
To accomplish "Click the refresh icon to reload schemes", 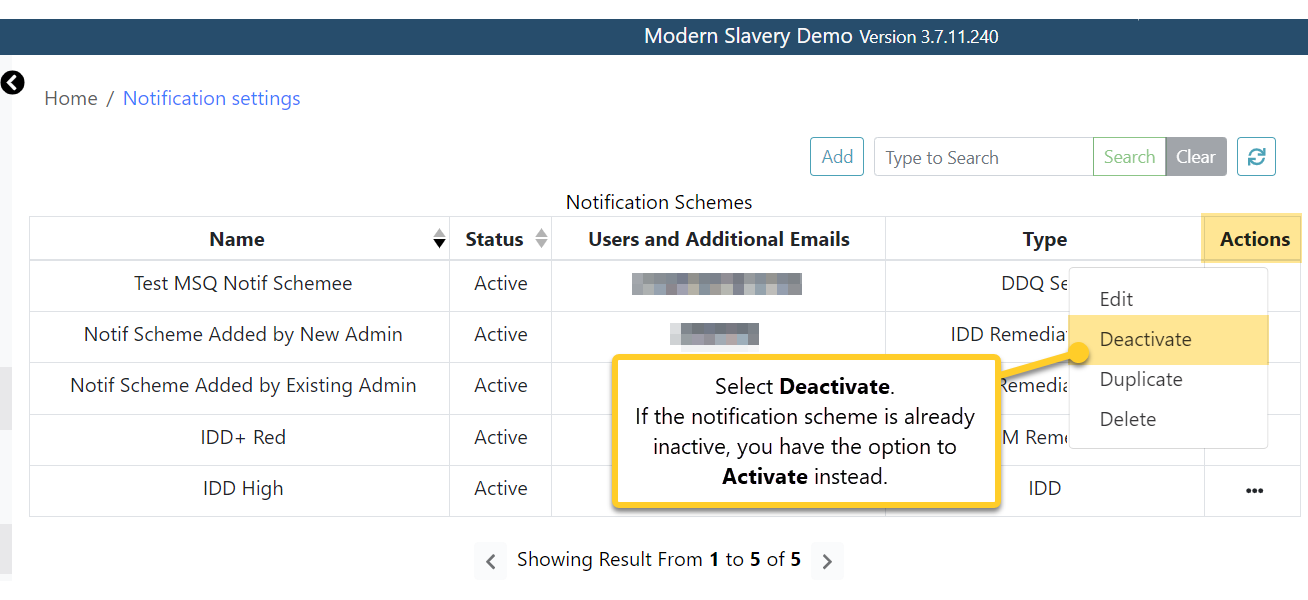I will [x=1256, y=156].
